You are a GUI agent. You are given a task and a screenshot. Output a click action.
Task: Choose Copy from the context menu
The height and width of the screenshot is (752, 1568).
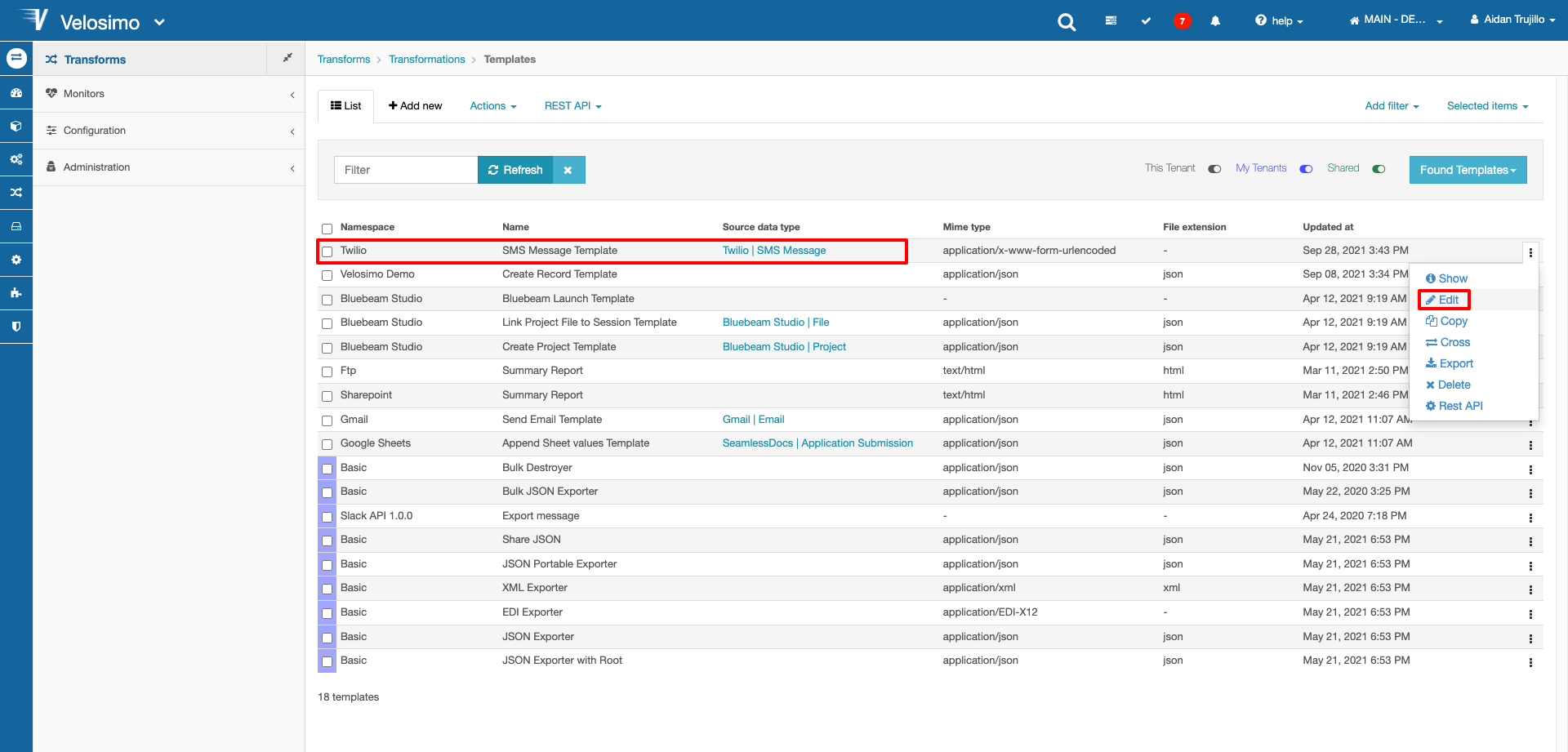point(1446,321)
